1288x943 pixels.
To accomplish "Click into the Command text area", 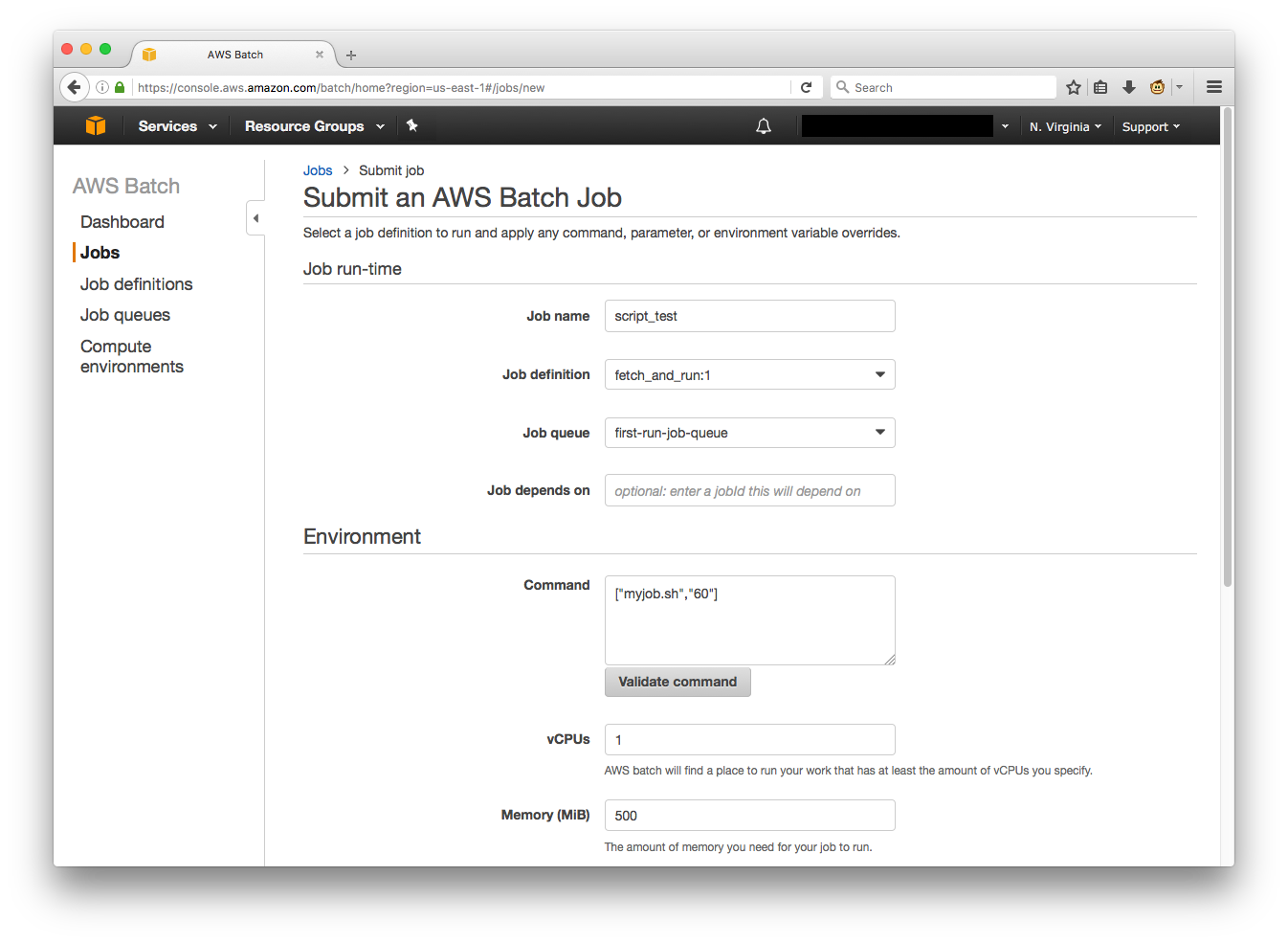I will [x=749, y=619].
